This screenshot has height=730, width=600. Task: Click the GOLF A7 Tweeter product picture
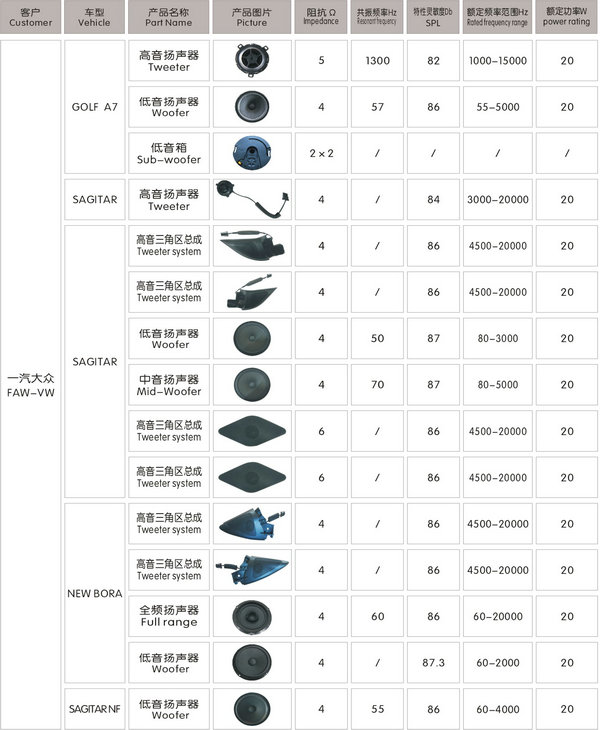pos(252,60)
